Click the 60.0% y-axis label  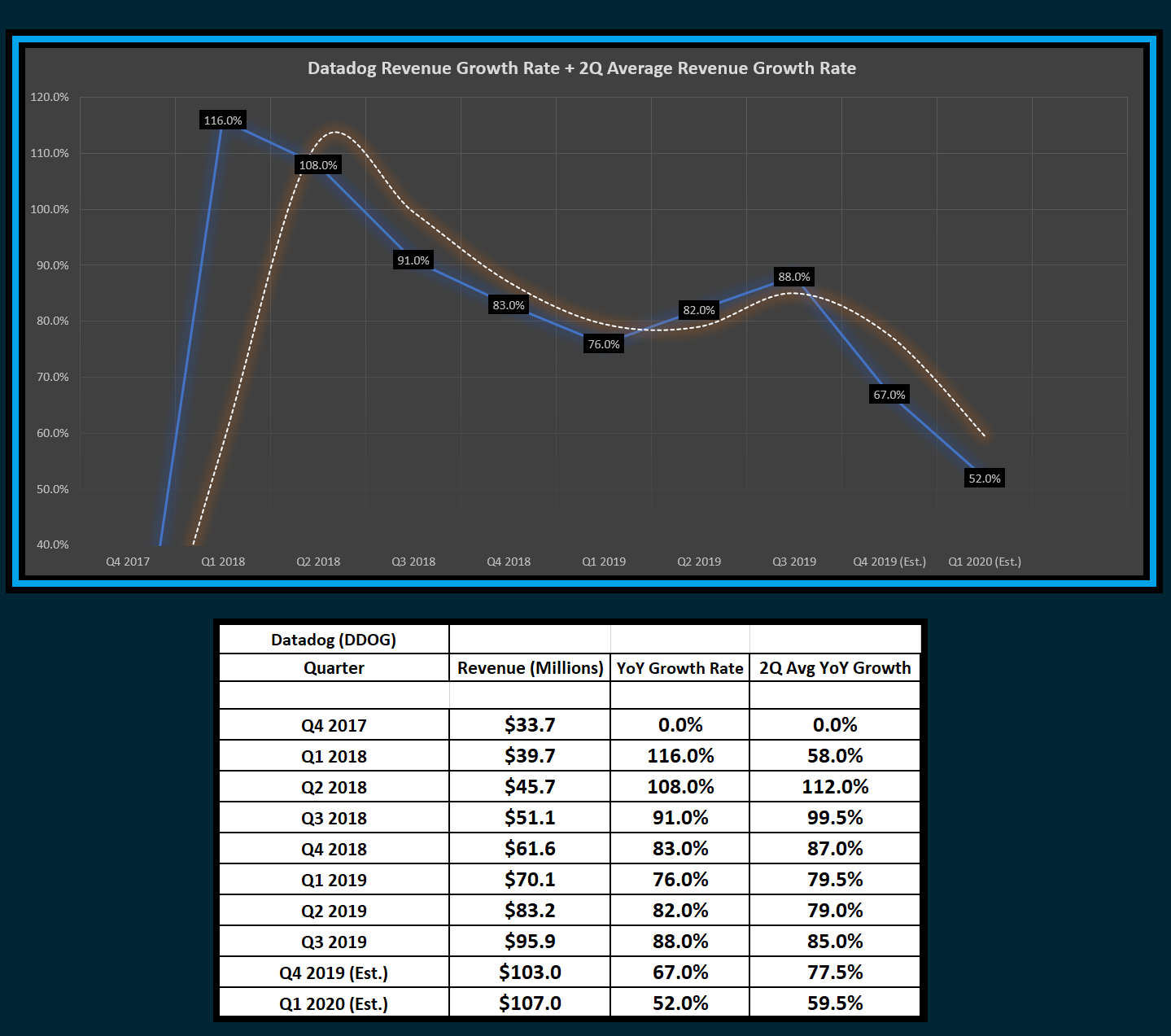[53, 433]
